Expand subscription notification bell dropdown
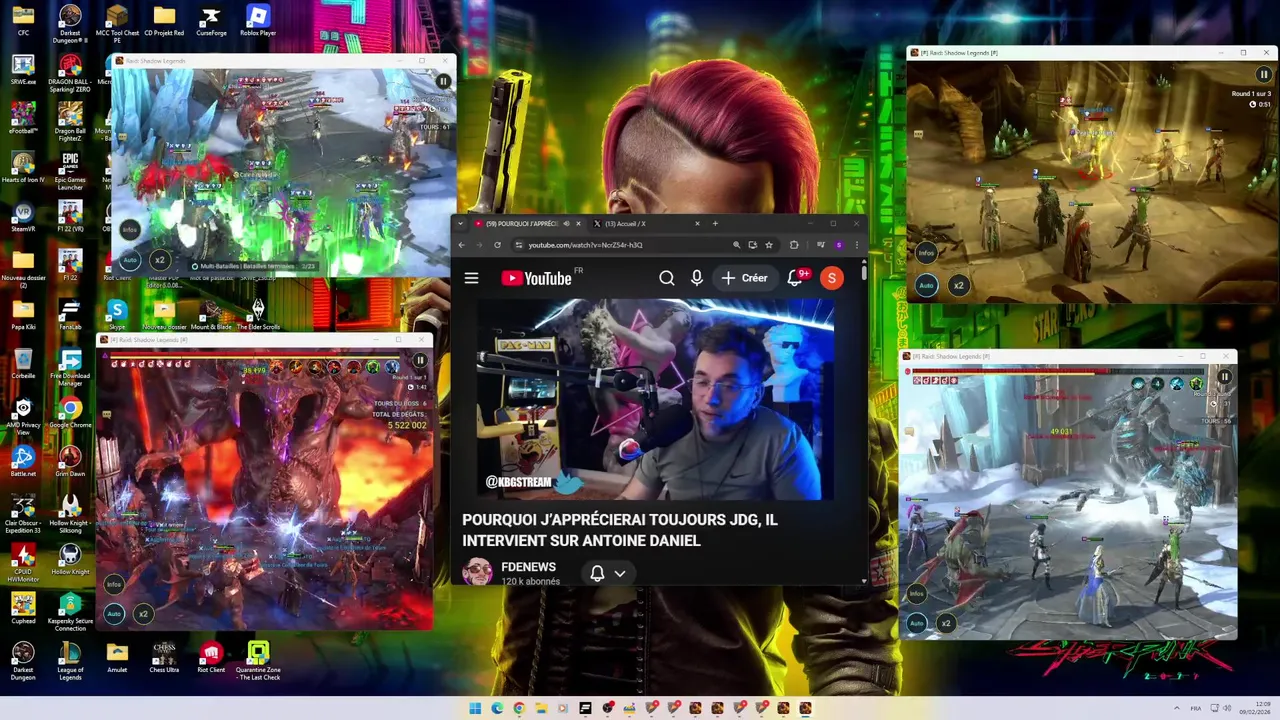The image size is (1280, 720). point(608,573)
